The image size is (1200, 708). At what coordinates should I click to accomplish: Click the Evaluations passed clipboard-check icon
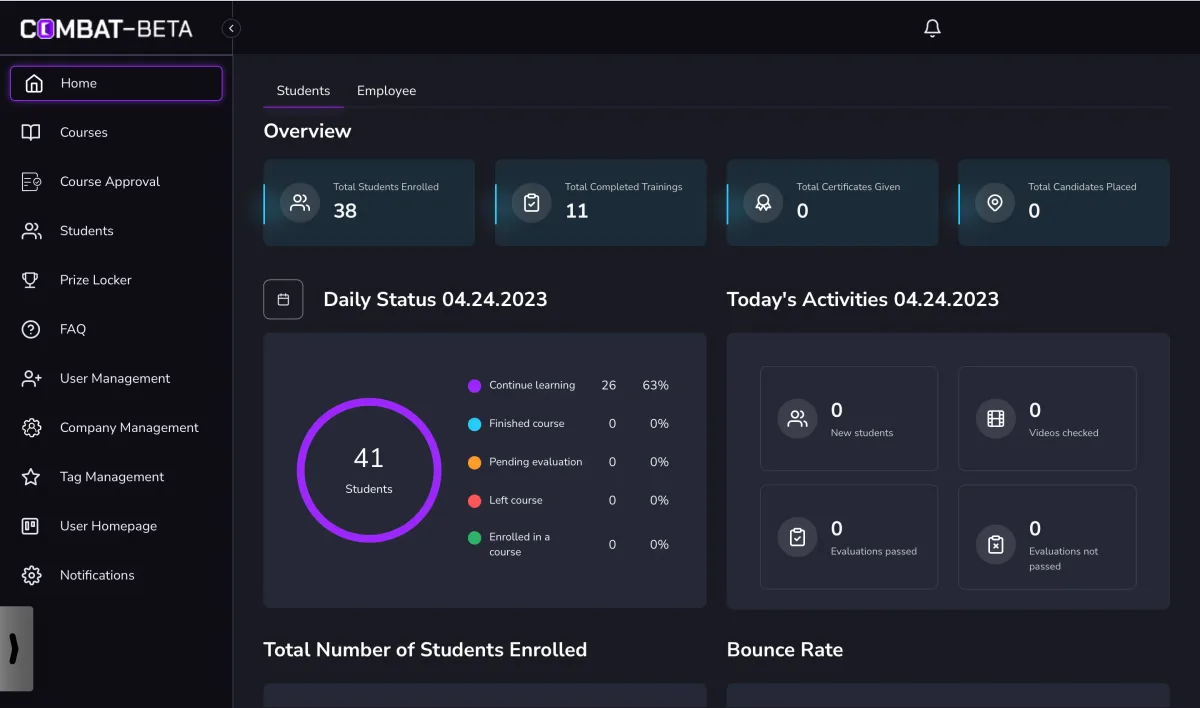tap(797, 537)
